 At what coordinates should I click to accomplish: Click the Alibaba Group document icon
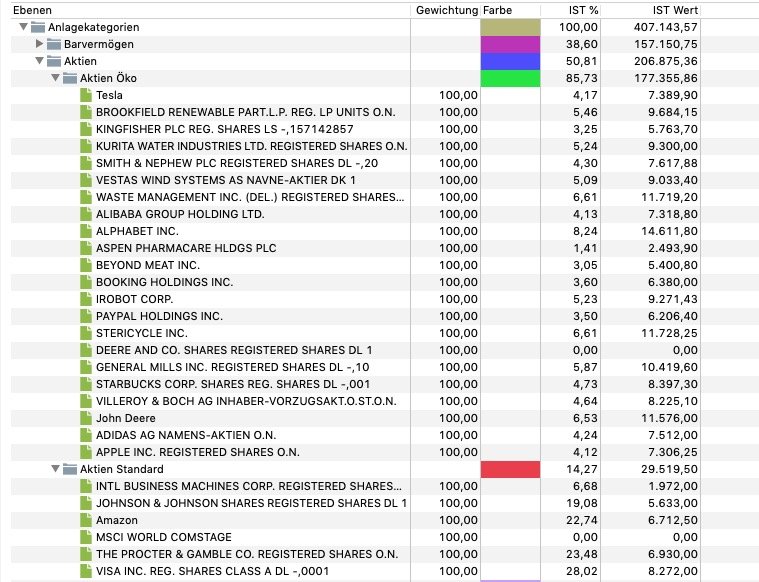tap(86, 214)
